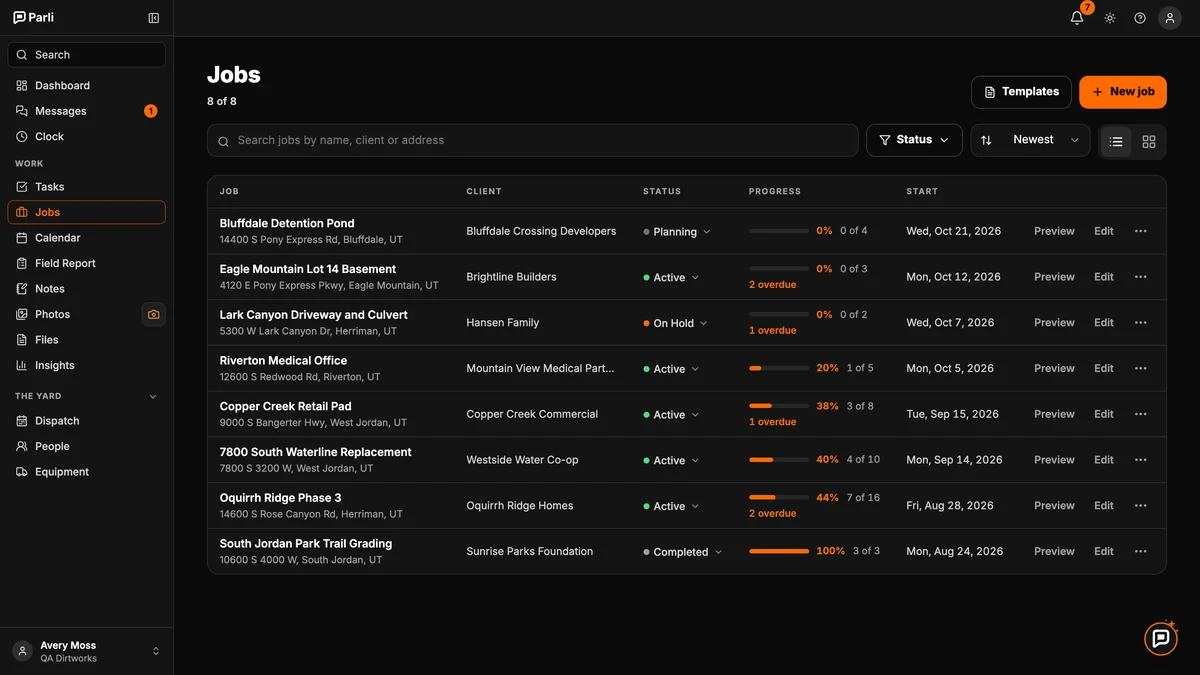Open more options for Eagle Mountain Lot 14 Basement
The image size is (1200, 675).
(1140, 277)
